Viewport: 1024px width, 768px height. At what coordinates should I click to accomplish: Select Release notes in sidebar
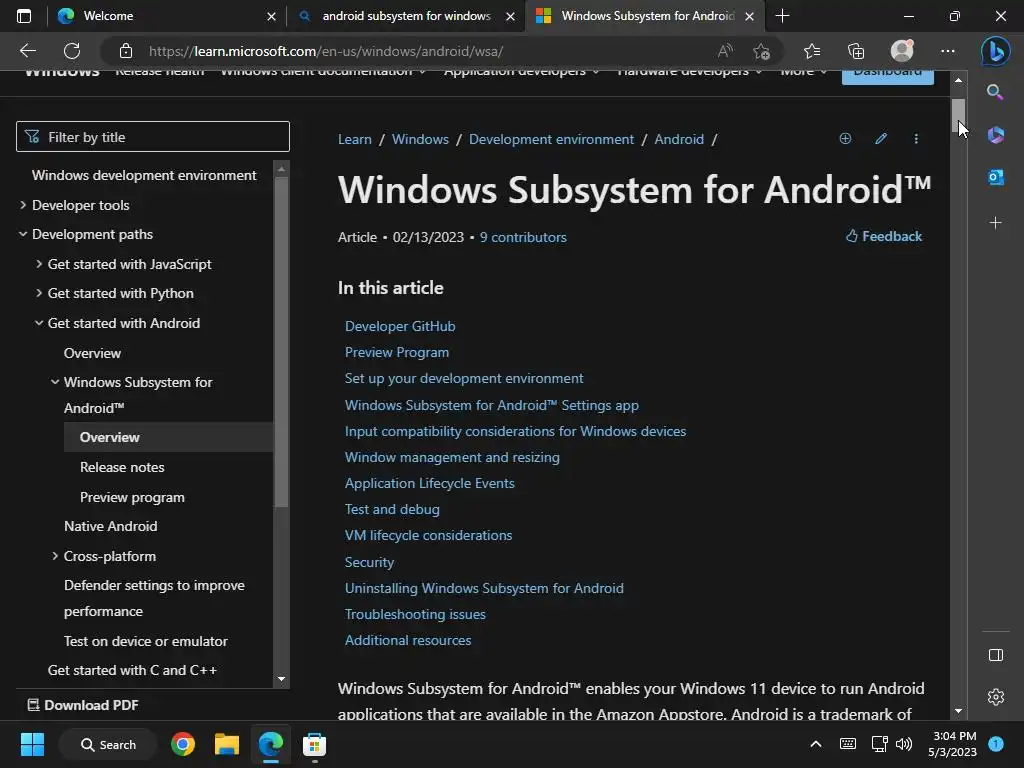pos(122,467)
